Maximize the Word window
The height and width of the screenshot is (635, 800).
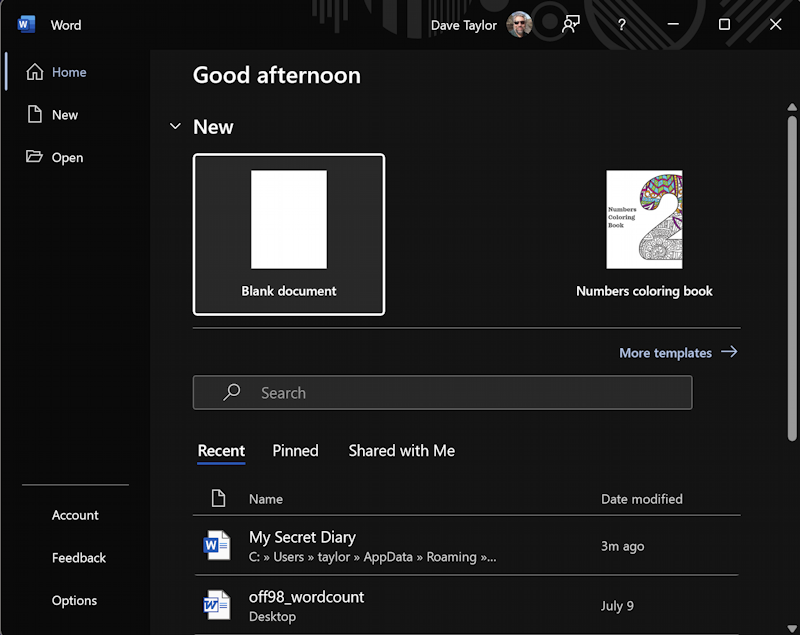pos(724,24)
